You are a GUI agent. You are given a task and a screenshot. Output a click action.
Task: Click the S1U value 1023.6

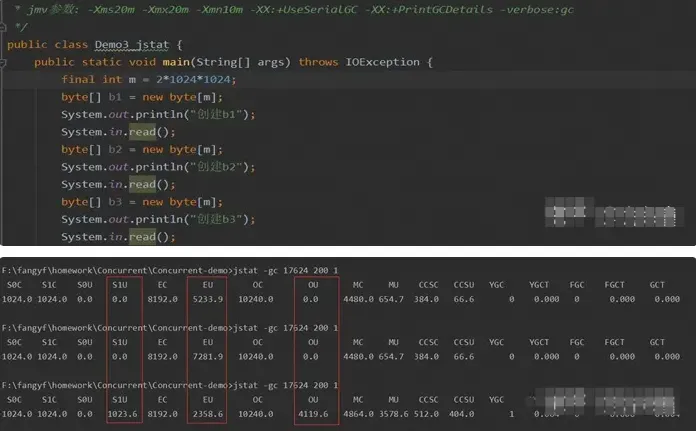[x=123, y=414]
